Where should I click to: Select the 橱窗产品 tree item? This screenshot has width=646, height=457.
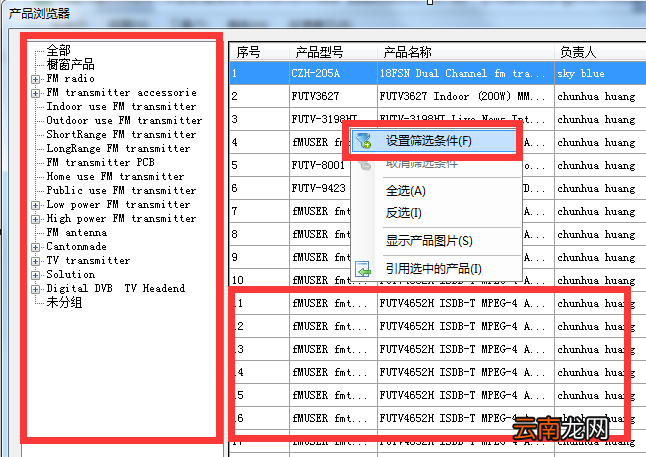[70, 64]
